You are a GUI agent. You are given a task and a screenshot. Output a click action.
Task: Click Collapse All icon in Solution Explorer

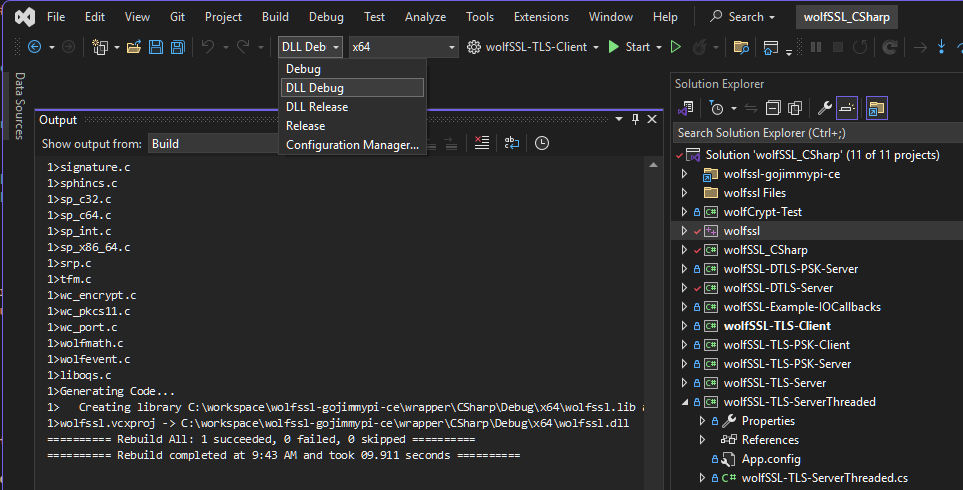pos(773,108)
